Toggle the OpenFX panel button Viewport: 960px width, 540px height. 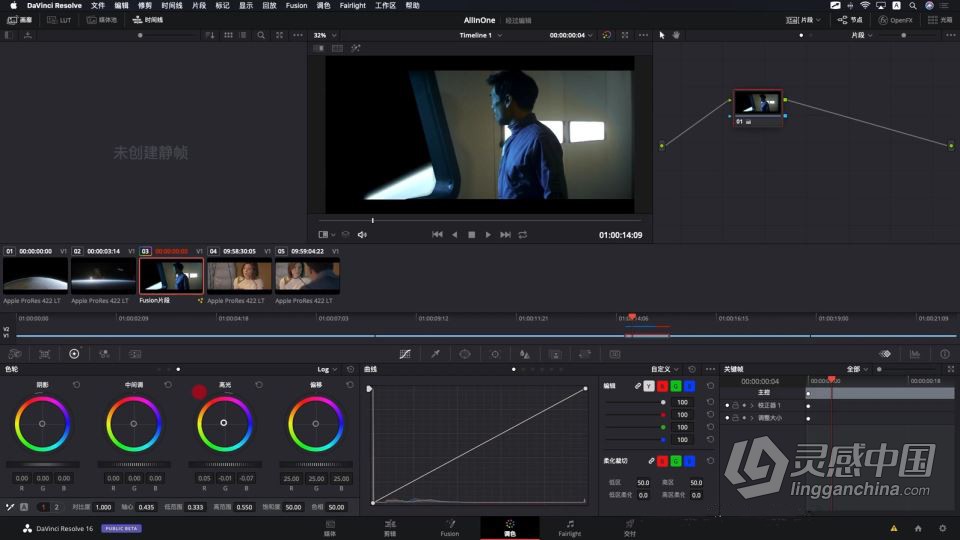[x=896, y=20]
